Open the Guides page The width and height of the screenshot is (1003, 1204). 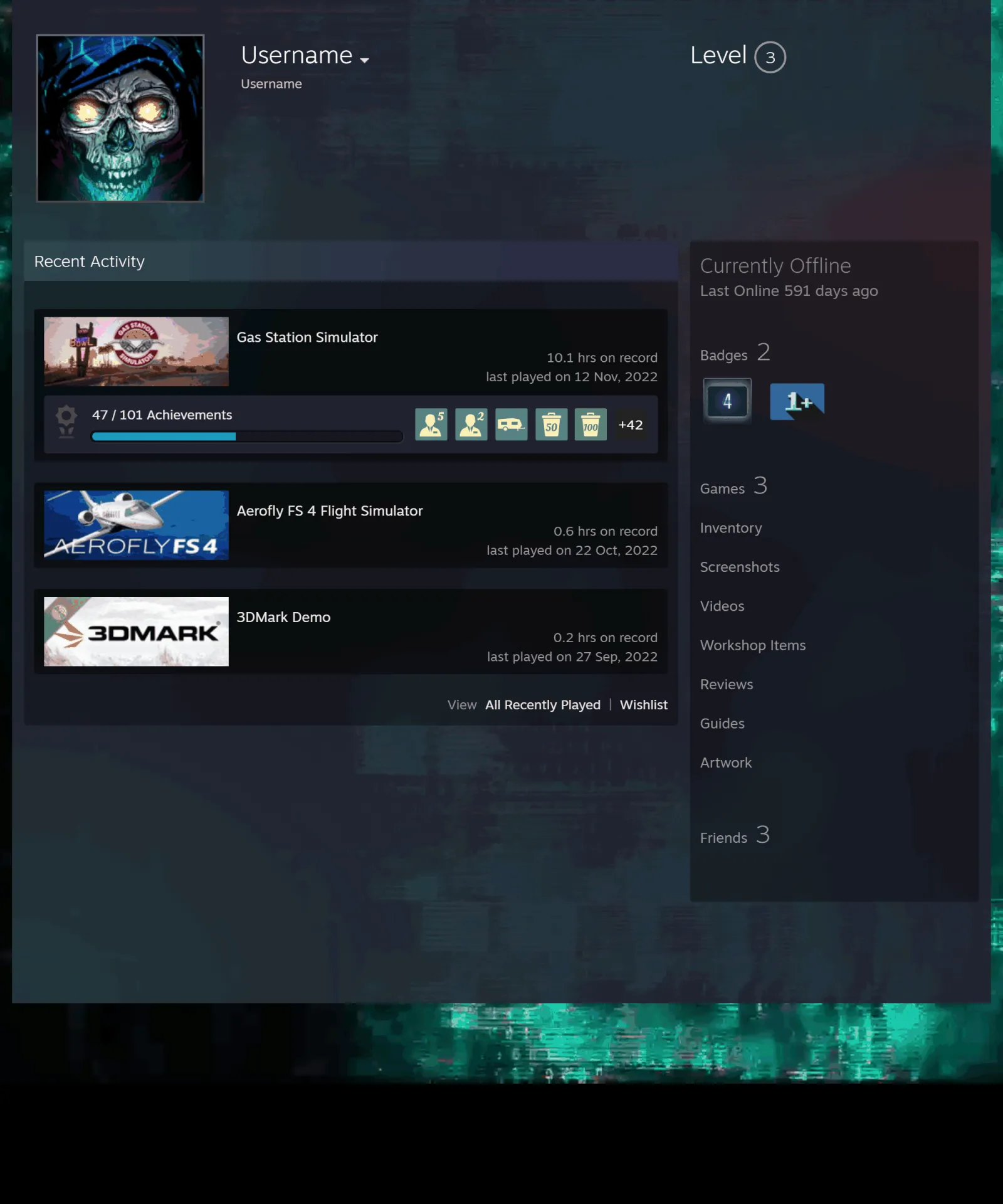[x=722, y=724]
